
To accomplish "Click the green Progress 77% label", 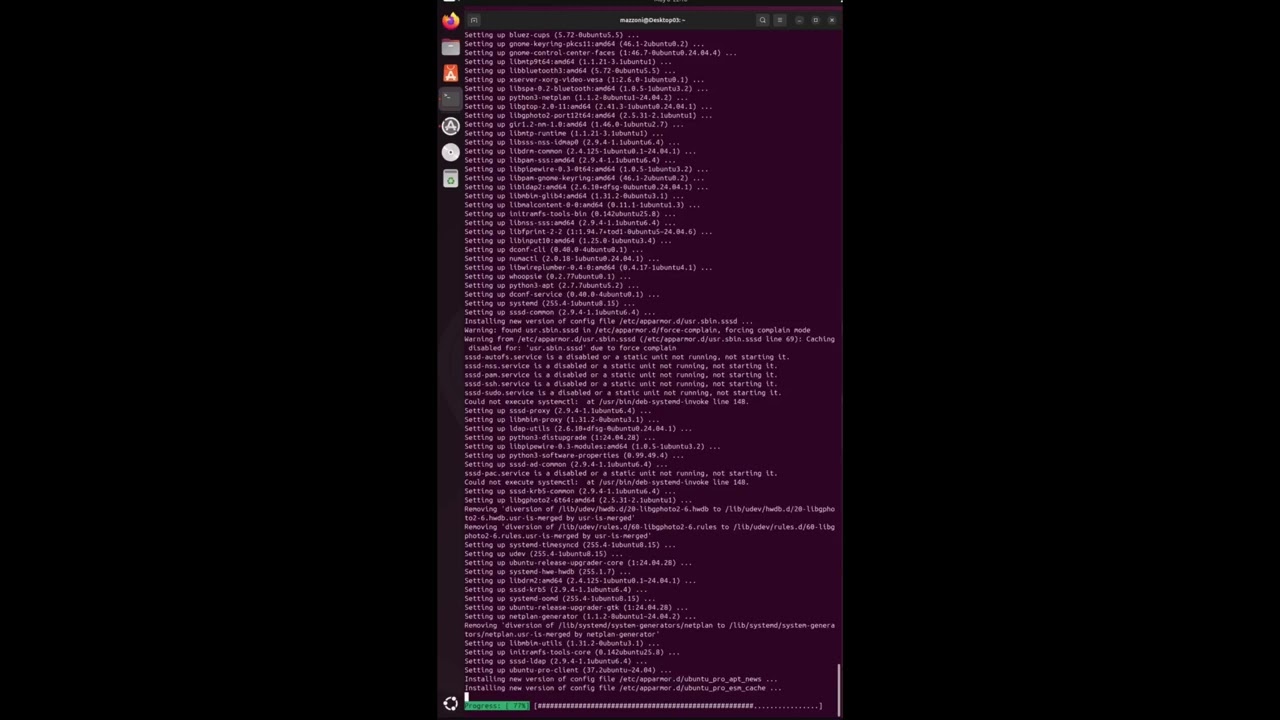I will tap(497, 706).
